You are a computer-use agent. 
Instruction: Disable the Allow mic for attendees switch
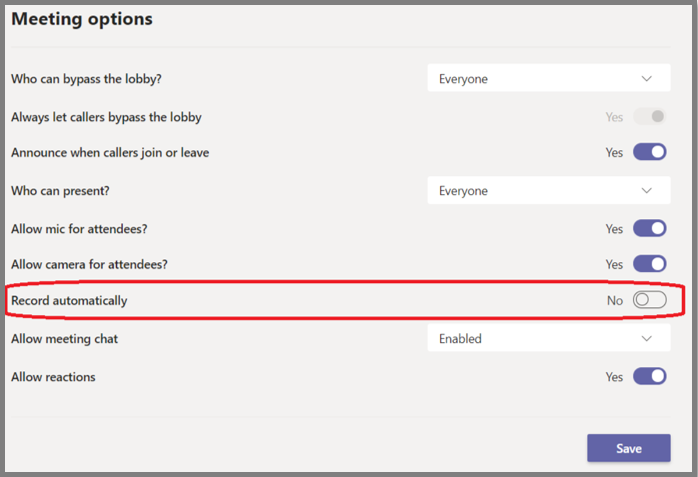(x=649, y=228)
